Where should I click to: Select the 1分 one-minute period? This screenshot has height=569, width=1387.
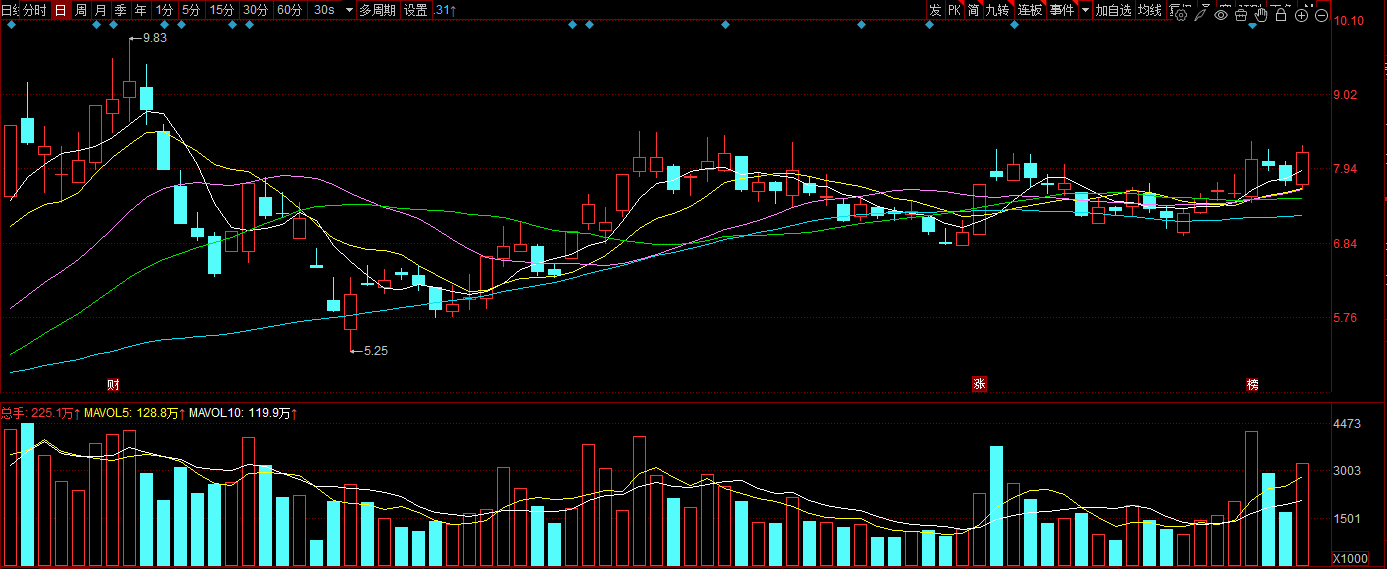[164, 10]
